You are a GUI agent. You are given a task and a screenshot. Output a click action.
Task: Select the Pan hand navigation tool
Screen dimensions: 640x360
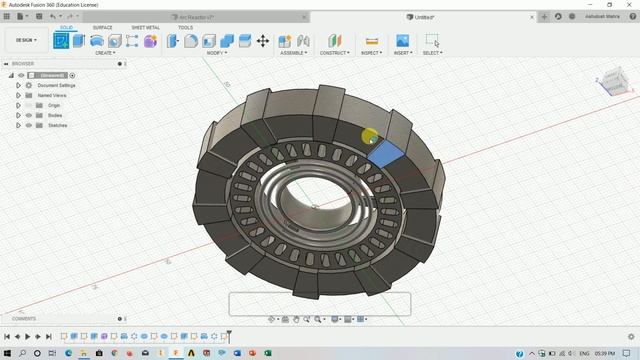click(x=296, y=319)
